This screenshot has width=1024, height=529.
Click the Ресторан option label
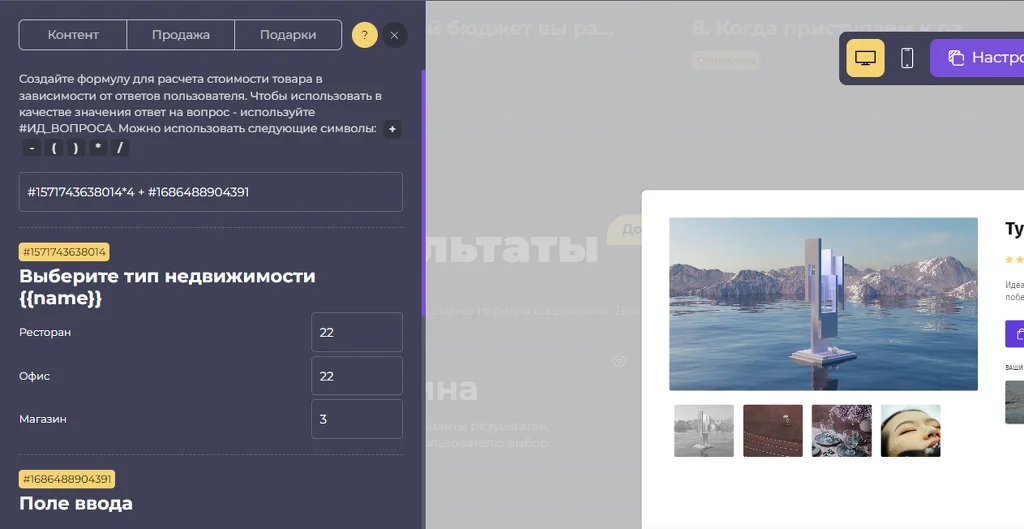pos(45,332)
